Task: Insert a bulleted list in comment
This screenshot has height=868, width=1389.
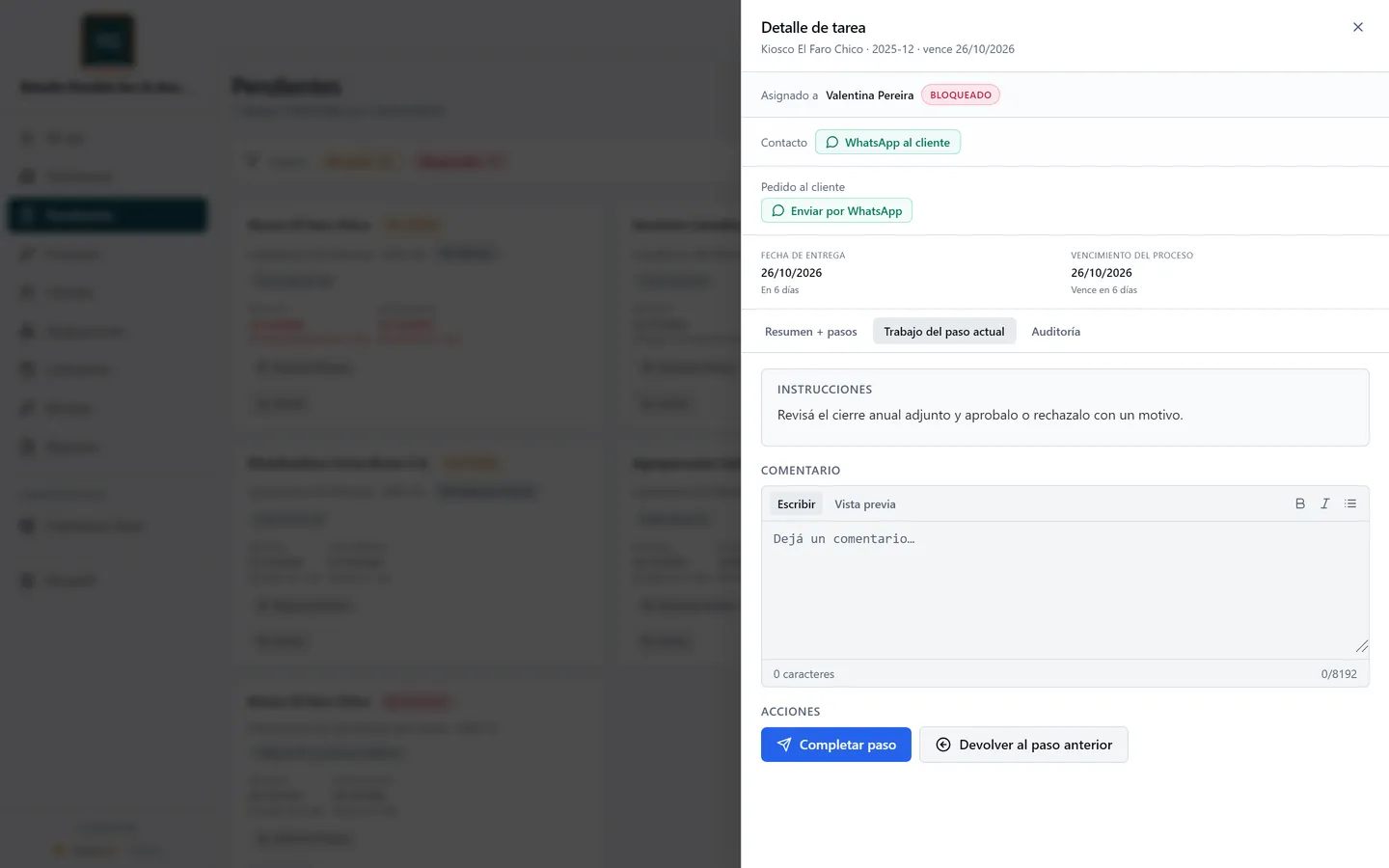Action: click(x=1350, y=503)
